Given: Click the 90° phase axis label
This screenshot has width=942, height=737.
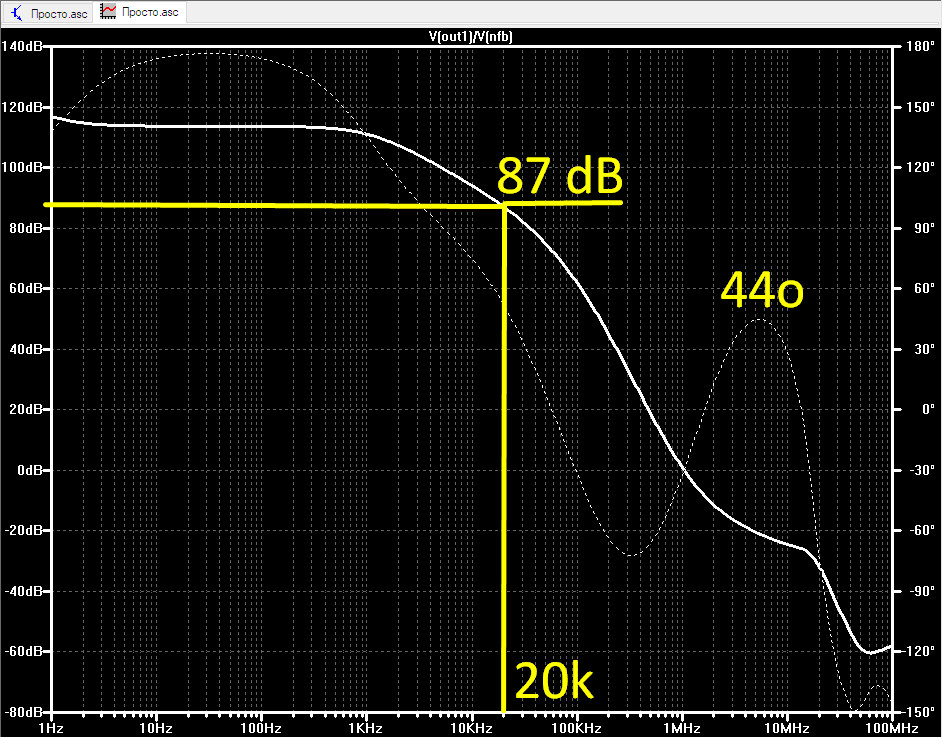Looking at the screenshot, I should [x=923, y=228].
